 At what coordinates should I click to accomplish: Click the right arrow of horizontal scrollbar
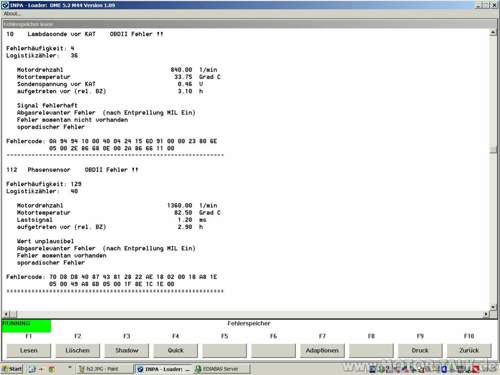click(x=486, y=314)
